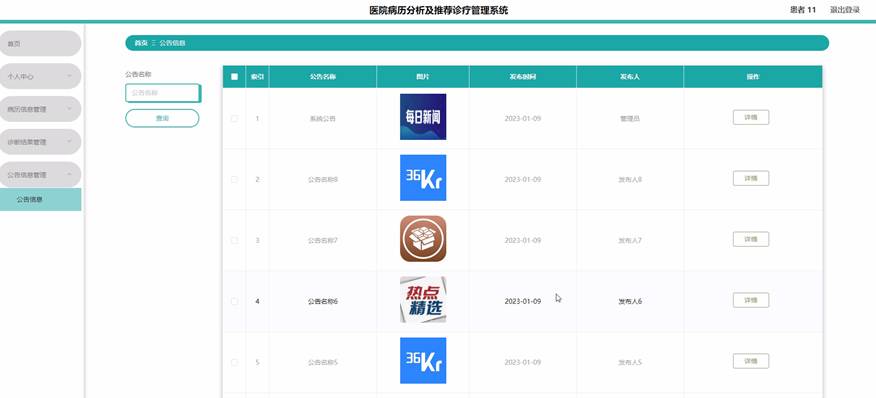This screenshot has height=398, width=876.
Task: Click the 首页 breadcrumb link
Action: coord(141,43)
